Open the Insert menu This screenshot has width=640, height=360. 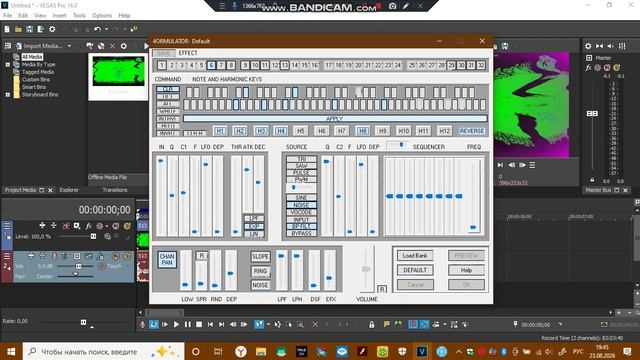[59, 16]
